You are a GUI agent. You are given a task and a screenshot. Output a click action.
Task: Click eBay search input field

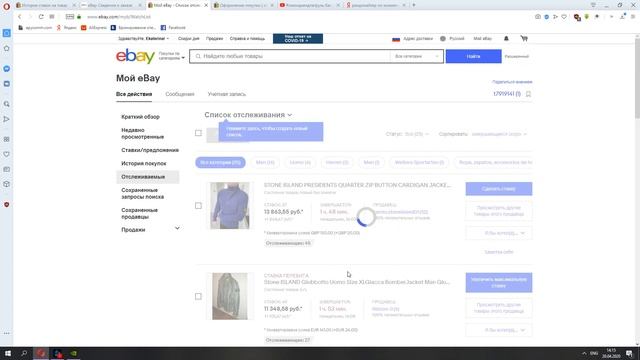(290, 56)
